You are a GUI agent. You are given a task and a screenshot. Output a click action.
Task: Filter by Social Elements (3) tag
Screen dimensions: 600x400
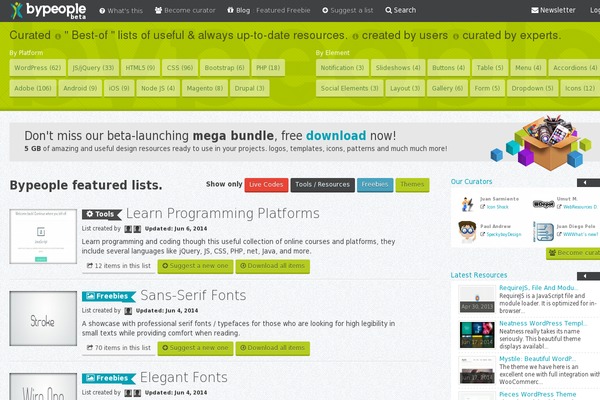pos(350,88)
